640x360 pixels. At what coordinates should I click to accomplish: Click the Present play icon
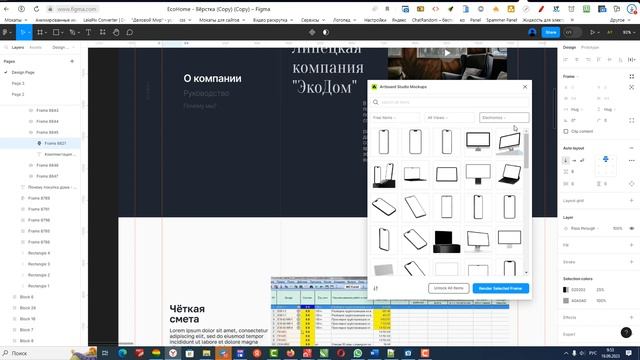click(x=593, y=32)
